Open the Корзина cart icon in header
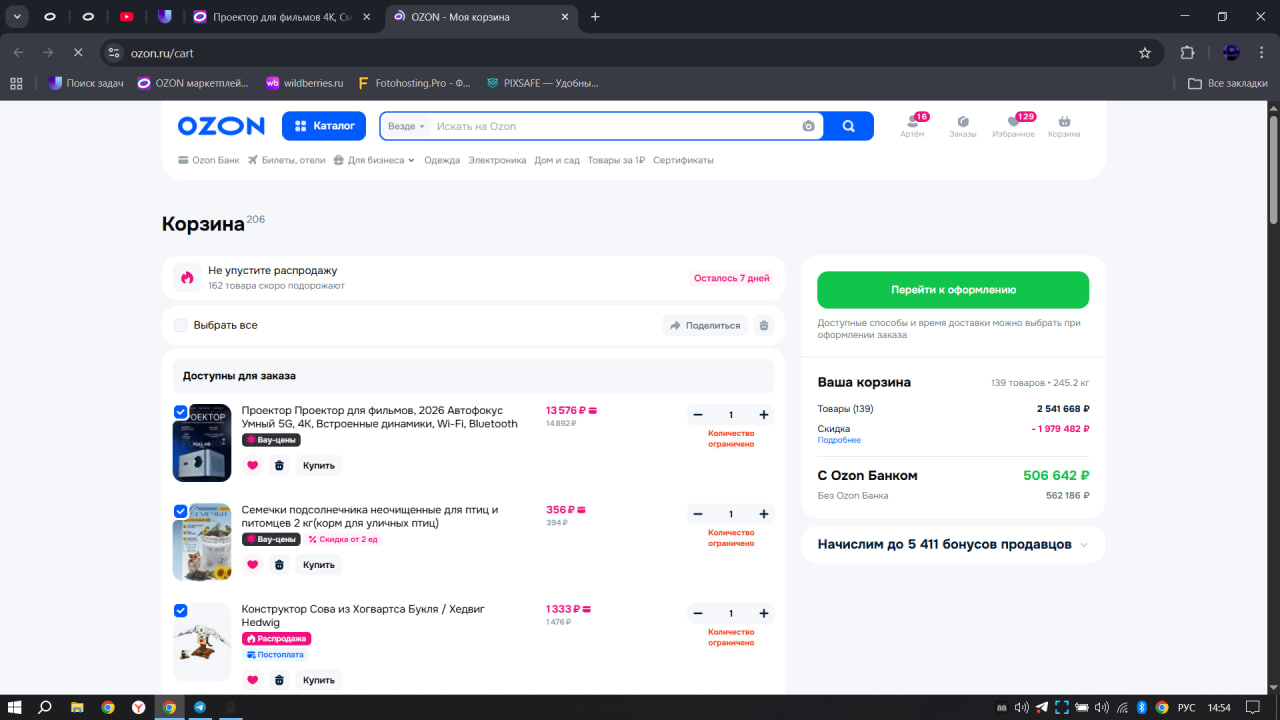This screenshot has width=1280, height=720. click(x=1064, y=126)
